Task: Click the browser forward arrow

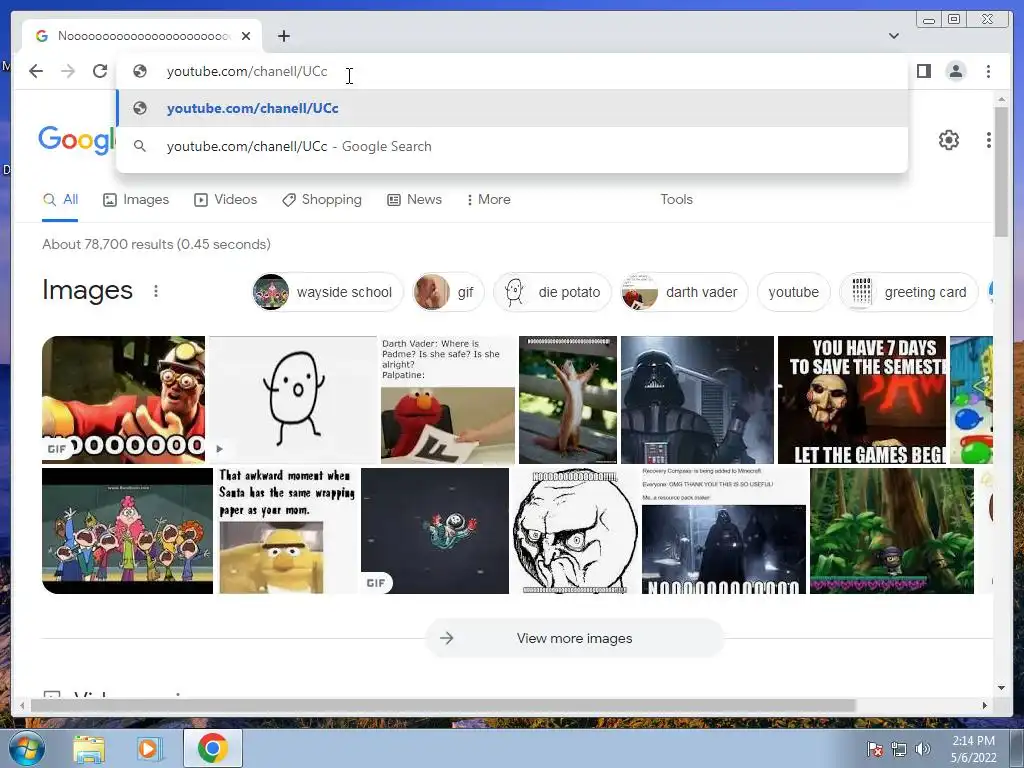Action: 68,71
